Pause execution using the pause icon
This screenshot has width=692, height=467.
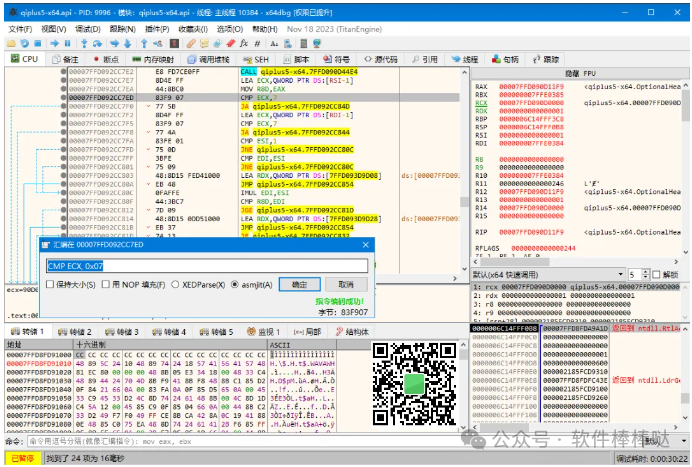[68, 44]
